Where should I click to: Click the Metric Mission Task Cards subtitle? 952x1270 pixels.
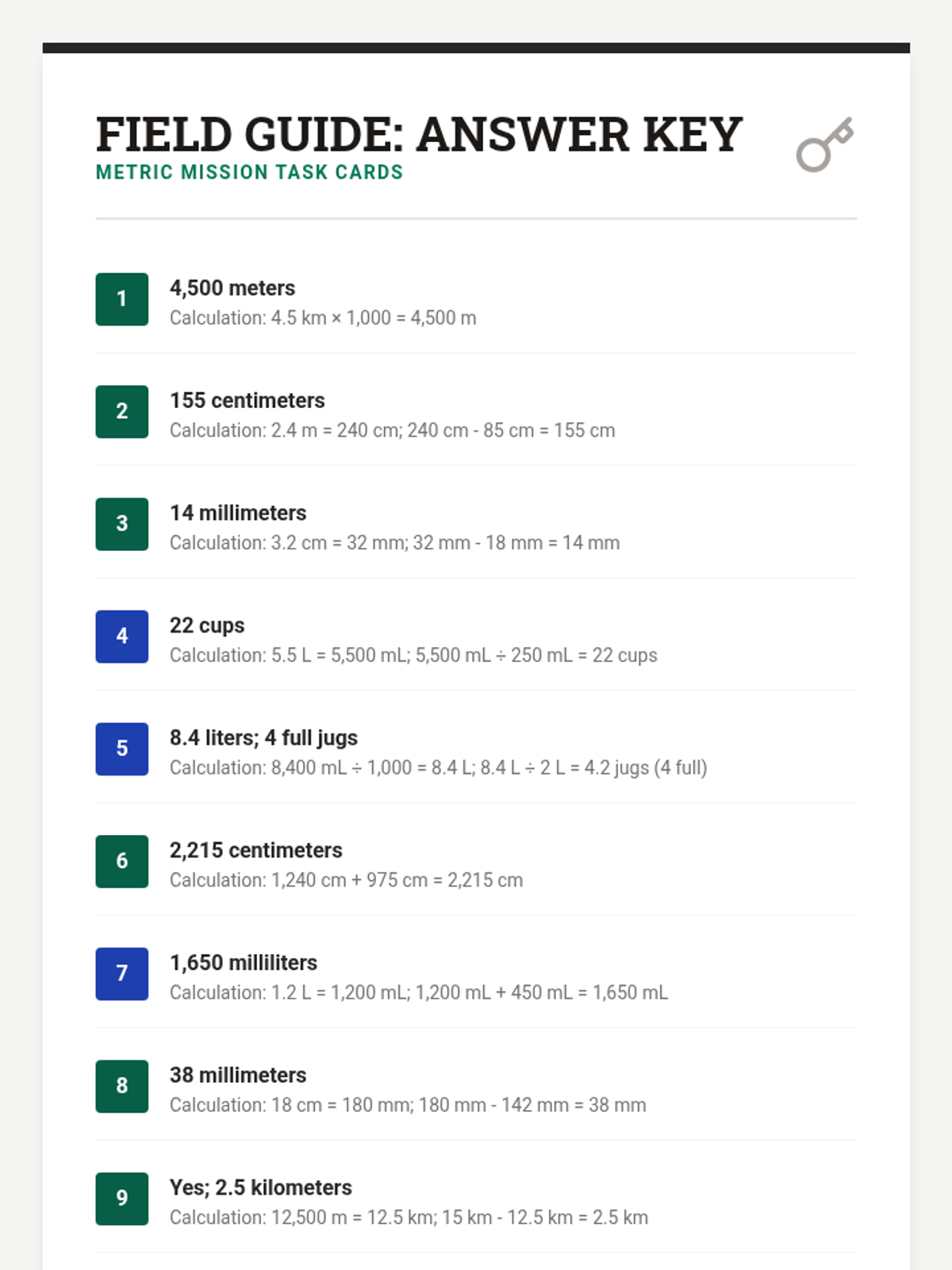coord(249,172)
